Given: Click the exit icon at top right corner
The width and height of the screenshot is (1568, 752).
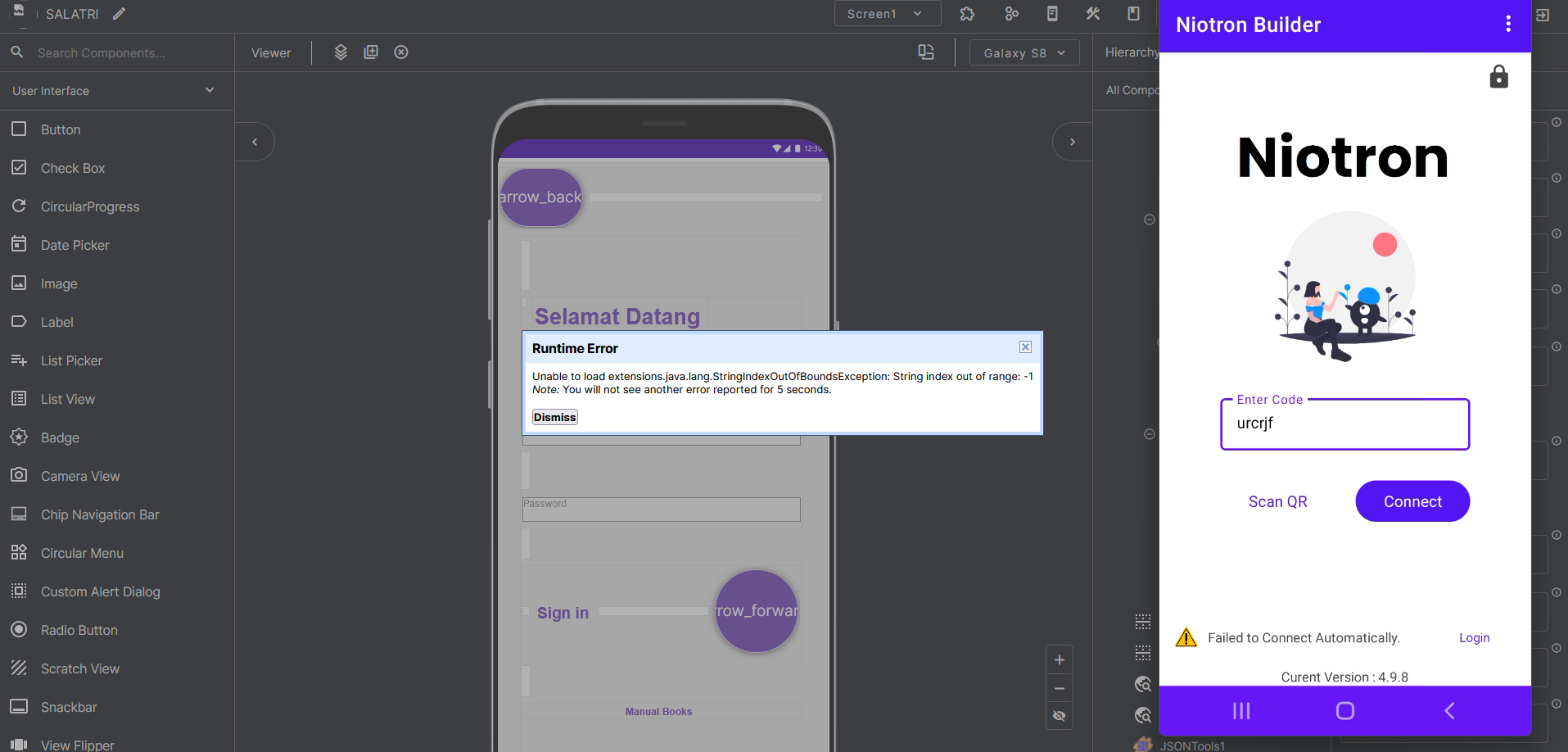Looking at the screenshot, I should pyautogui.click(x=1543, y=15).
